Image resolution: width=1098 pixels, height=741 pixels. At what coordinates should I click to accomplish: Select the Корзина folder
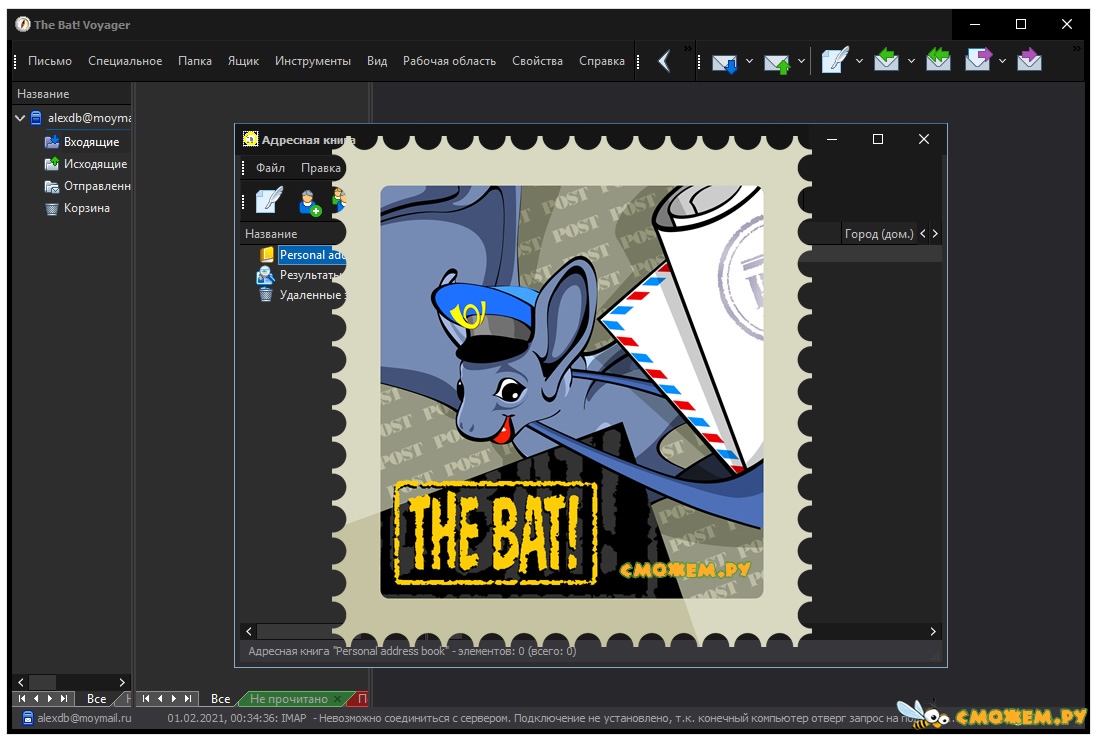[77, 207]
